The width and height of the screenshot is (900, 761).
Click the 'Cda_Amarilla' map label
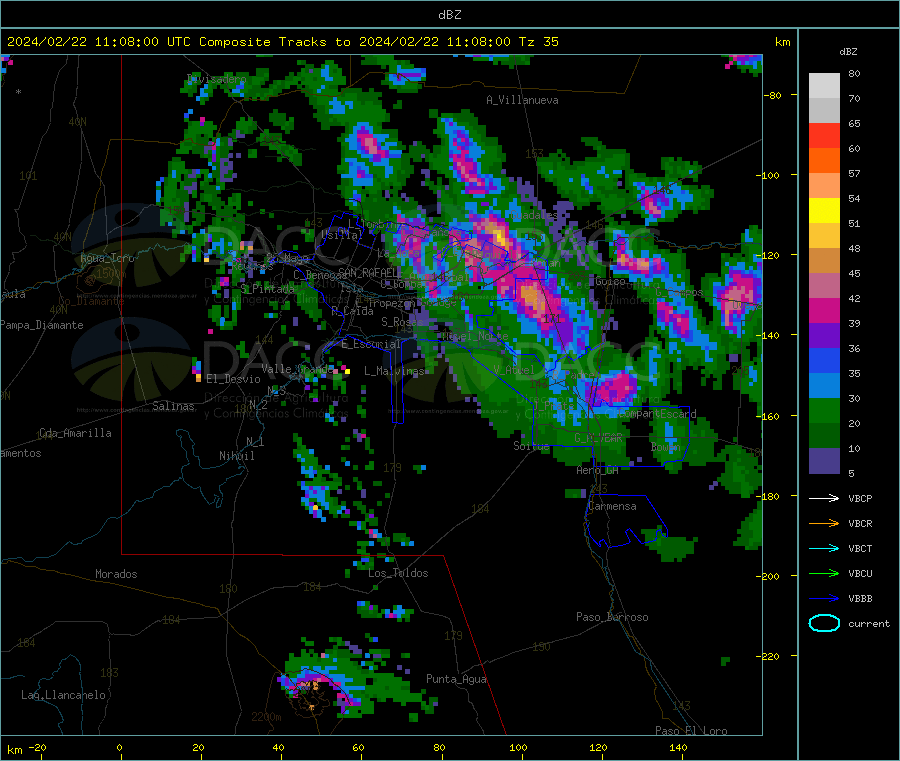75,433
